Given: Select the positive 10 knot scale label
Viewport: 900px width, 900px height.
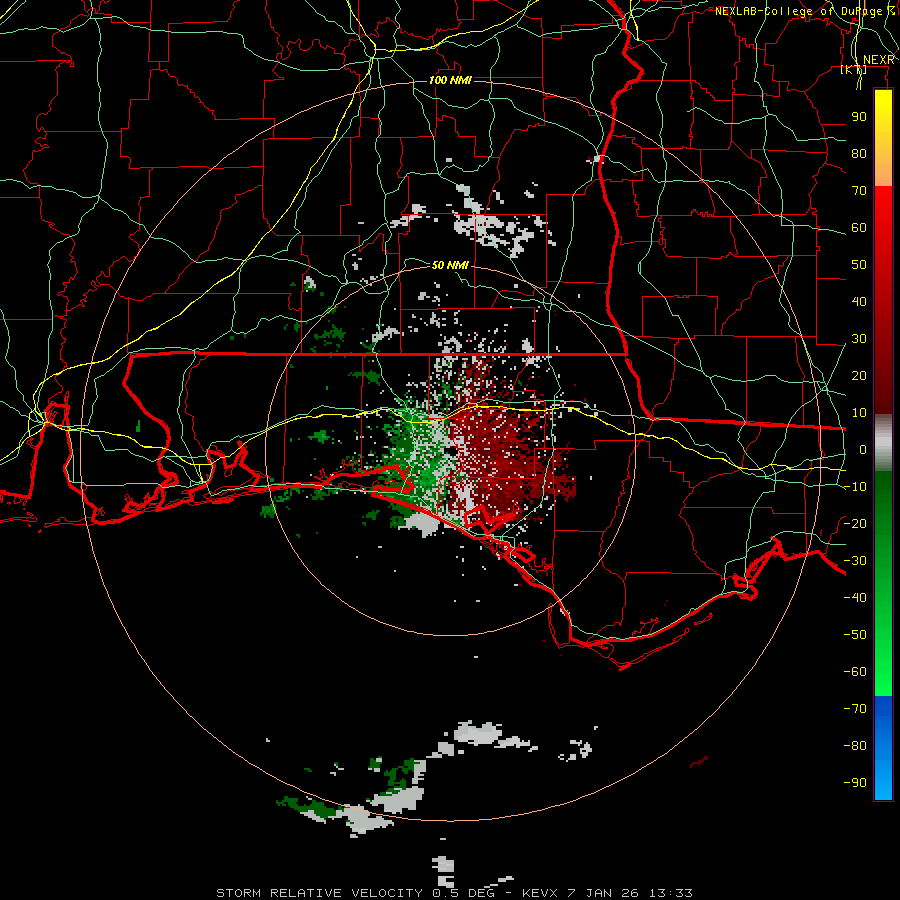Looking at the screenshot, I should tap(859, 413).
